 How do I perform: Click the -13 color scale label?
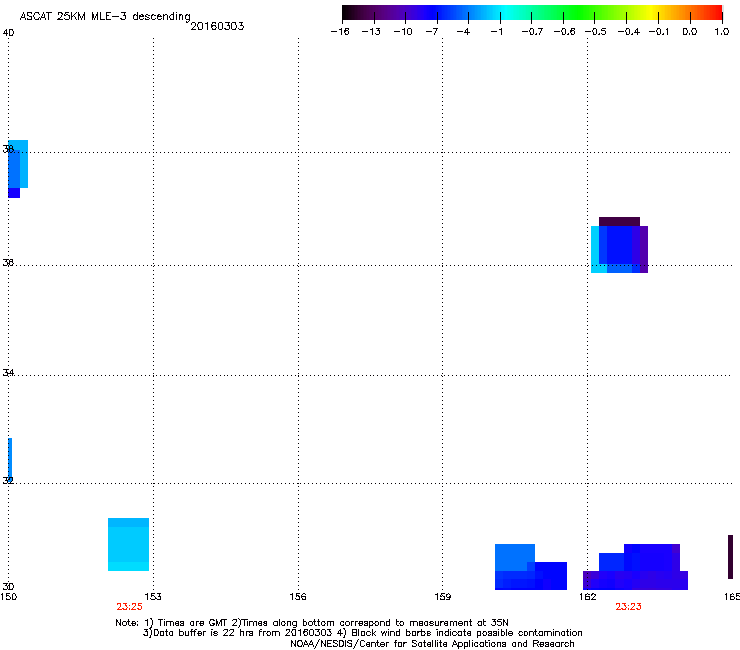point(371,32)
